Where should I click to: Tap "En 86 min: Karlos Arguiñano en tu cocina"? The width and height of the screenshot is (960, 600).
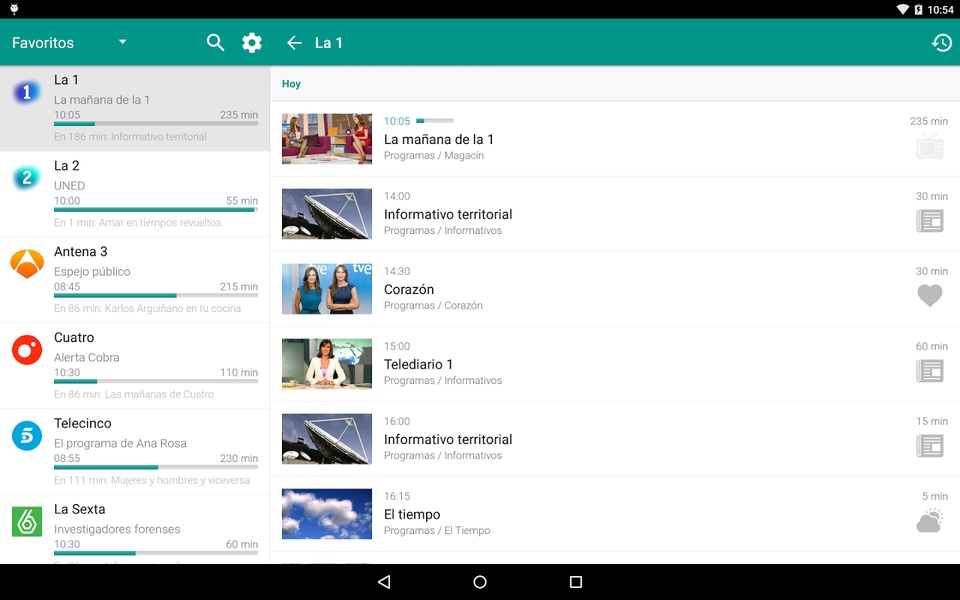click(147, 309)
